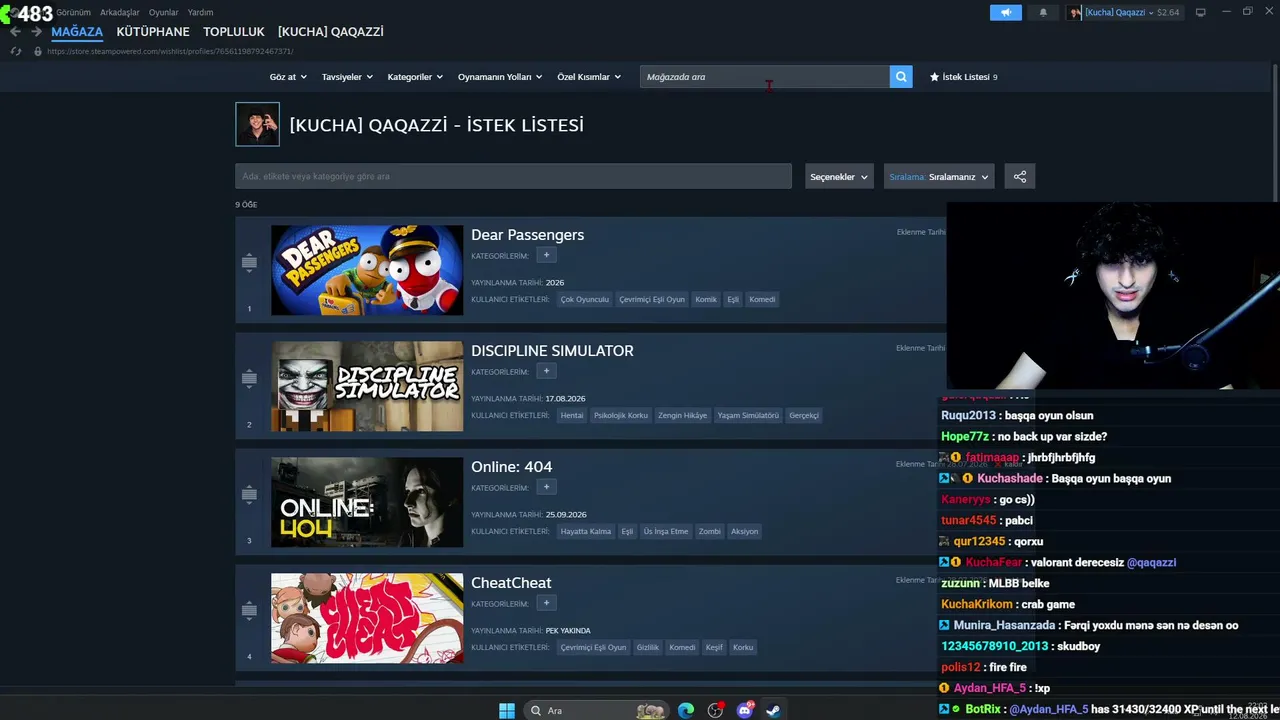
Task: Expand the Tavsiyeler dropdown
Action: click(347, 77)
